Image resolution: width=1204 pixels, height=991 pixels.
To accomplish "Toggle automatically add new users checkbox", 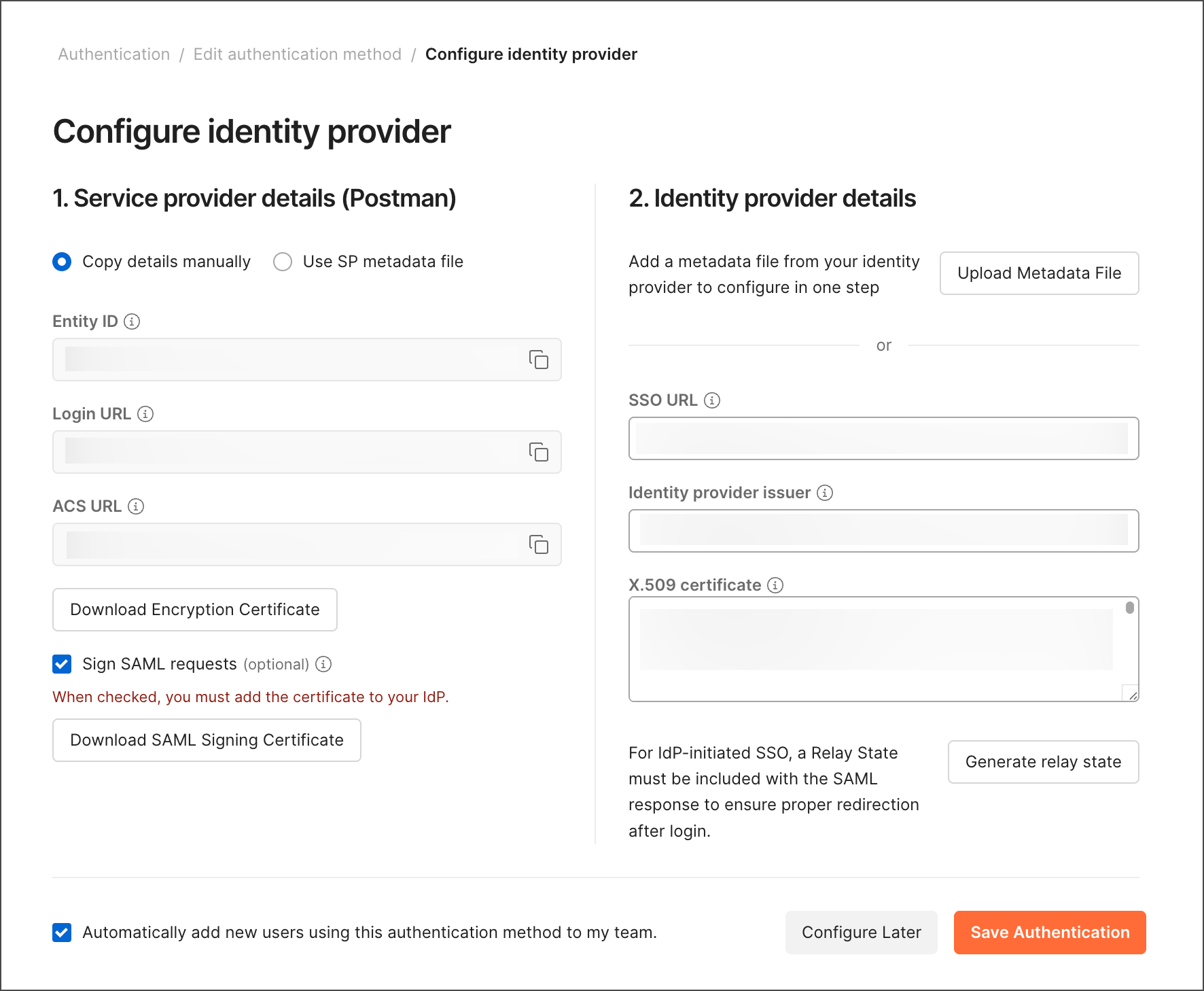I will pos(62,933).
